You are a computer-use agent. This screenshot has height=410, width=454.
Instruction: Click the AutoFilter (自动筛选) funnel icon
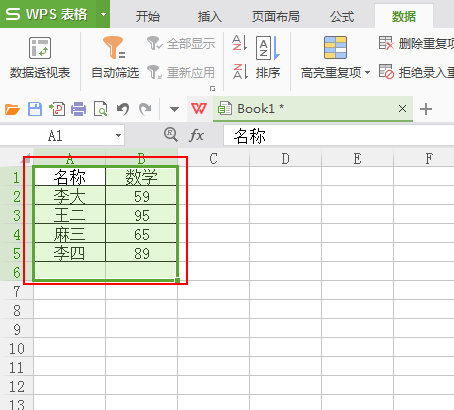pyautogui.click(x=114, y=47)
